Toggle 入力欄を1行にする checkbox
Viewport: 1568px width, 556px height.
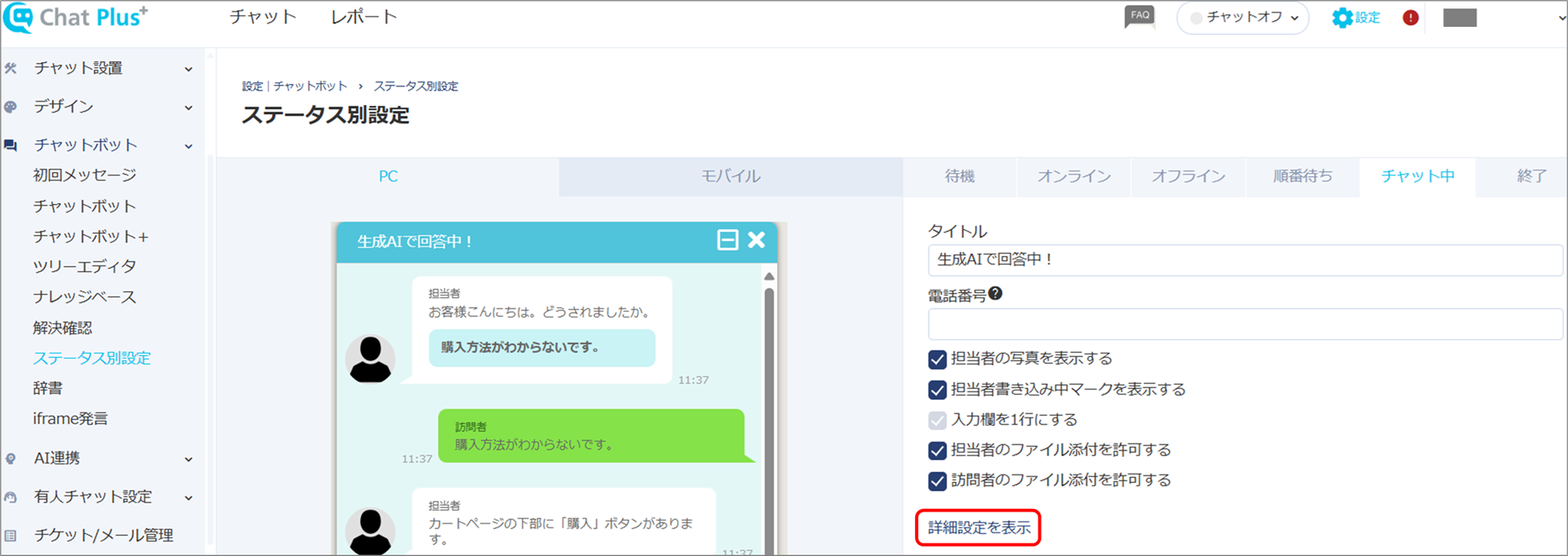tap(938, 420)
